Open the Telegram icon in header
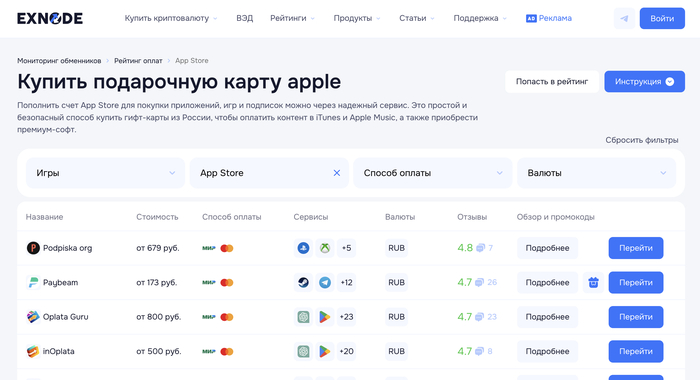Screen dimensions: 700x380 click(624, 18)
